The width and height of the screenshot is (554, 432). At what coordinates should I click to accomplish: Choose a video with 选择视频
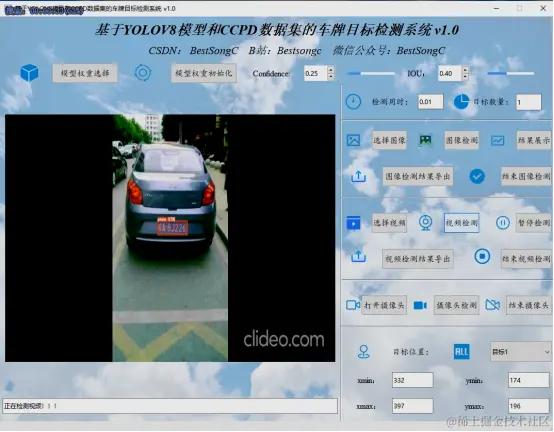389,223
